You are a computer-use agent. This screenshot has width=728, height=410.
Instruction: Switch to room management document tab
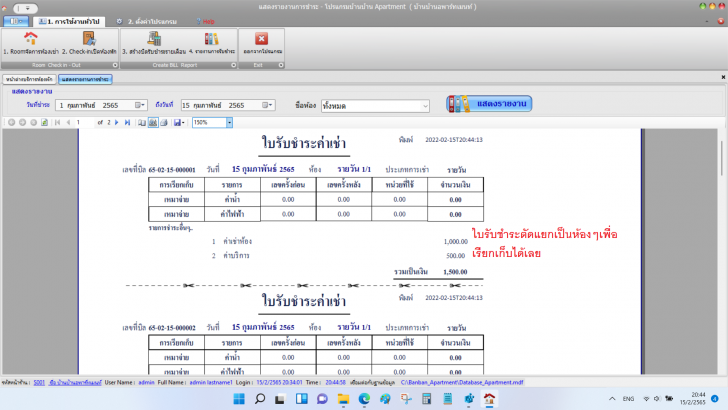[29, 79]
